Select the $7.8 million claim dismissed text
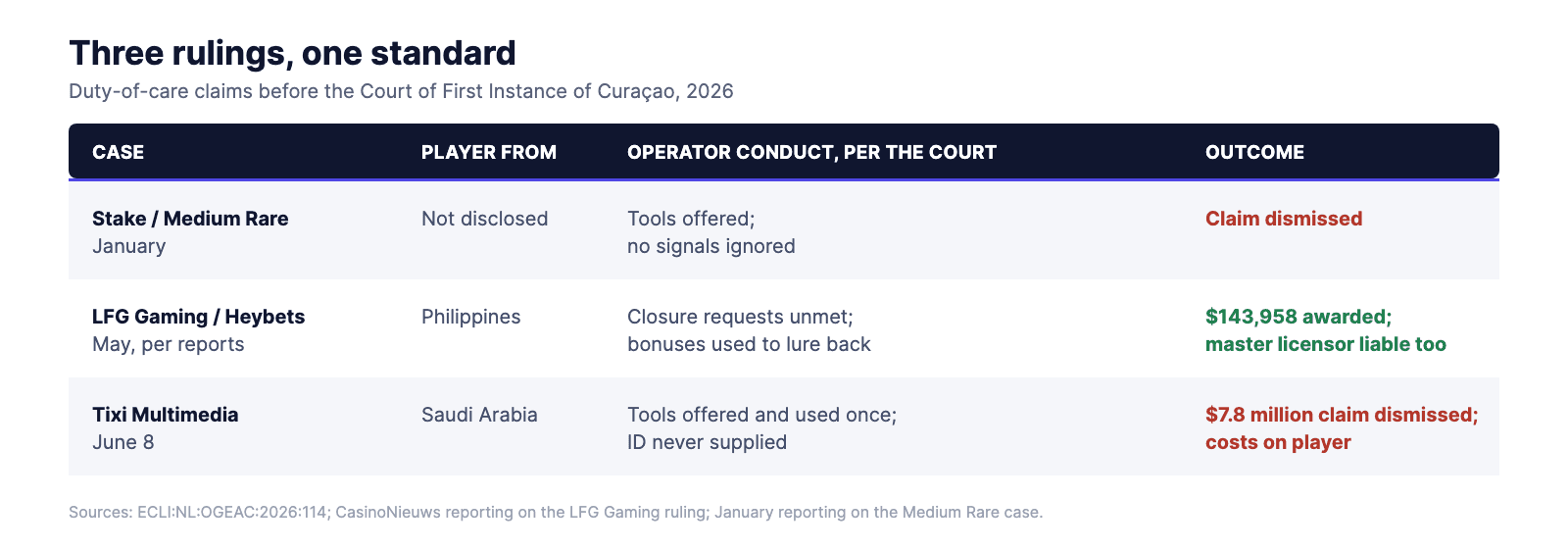 tap(1342, 415)
